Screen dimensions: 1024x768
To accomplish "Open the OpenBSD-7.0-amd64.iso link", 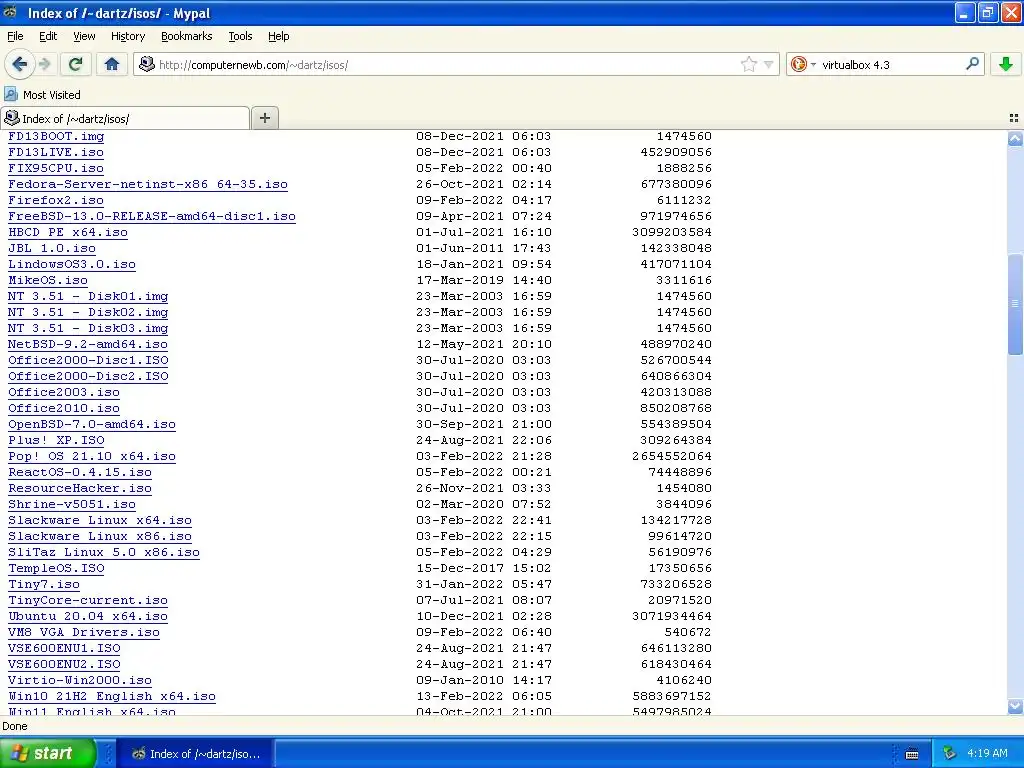I will (92, 424).
